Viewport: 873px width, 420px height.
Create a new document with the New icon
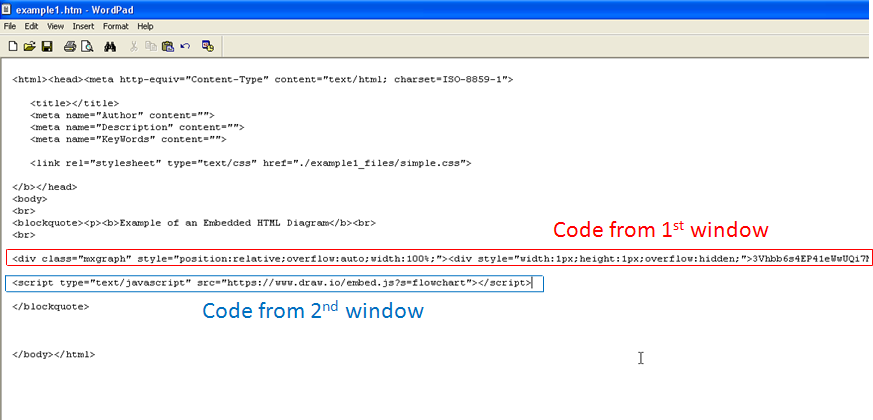tap(12, 47)
